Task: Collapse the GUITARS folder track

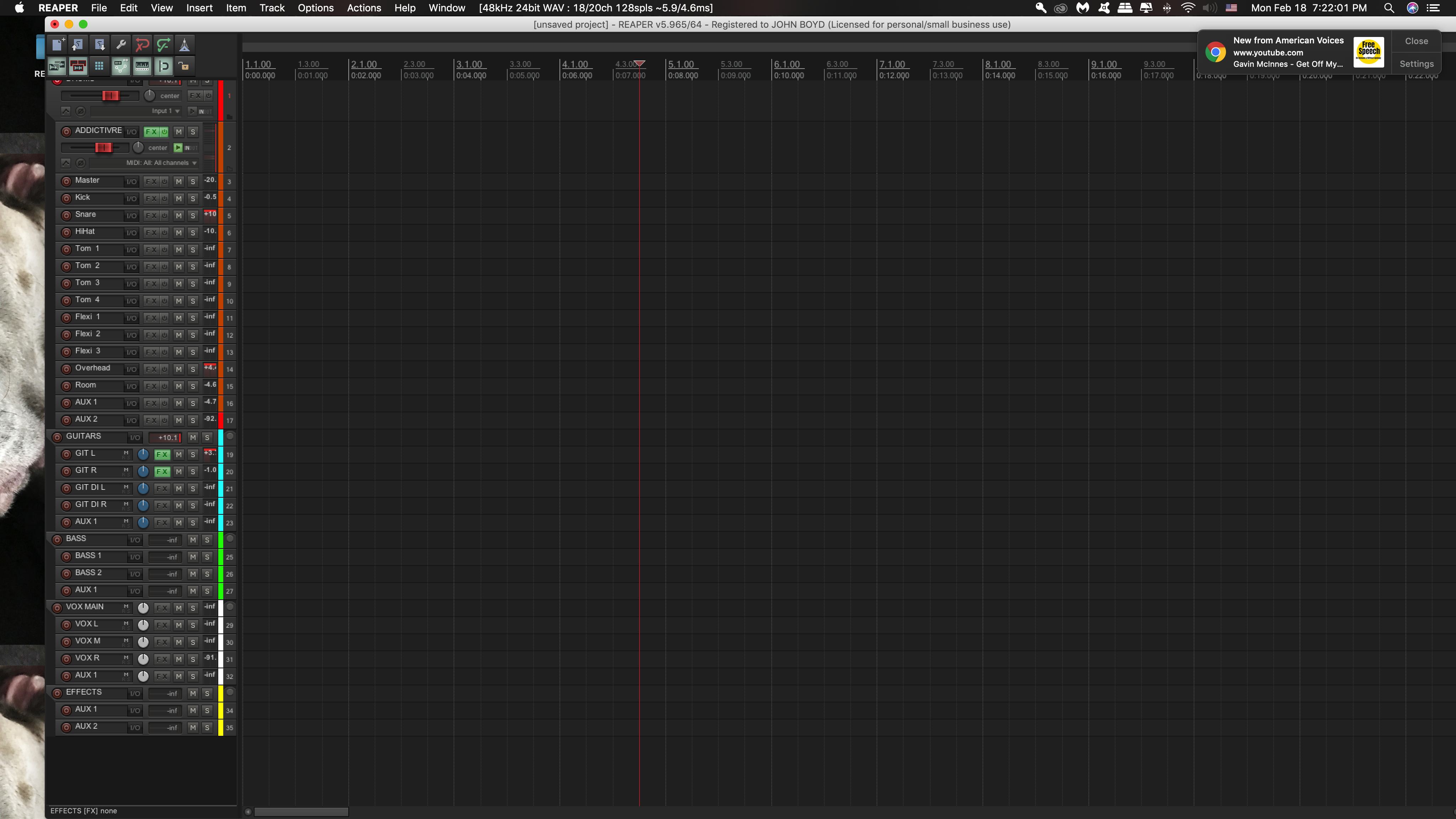Action: click(x=230, y=437)
